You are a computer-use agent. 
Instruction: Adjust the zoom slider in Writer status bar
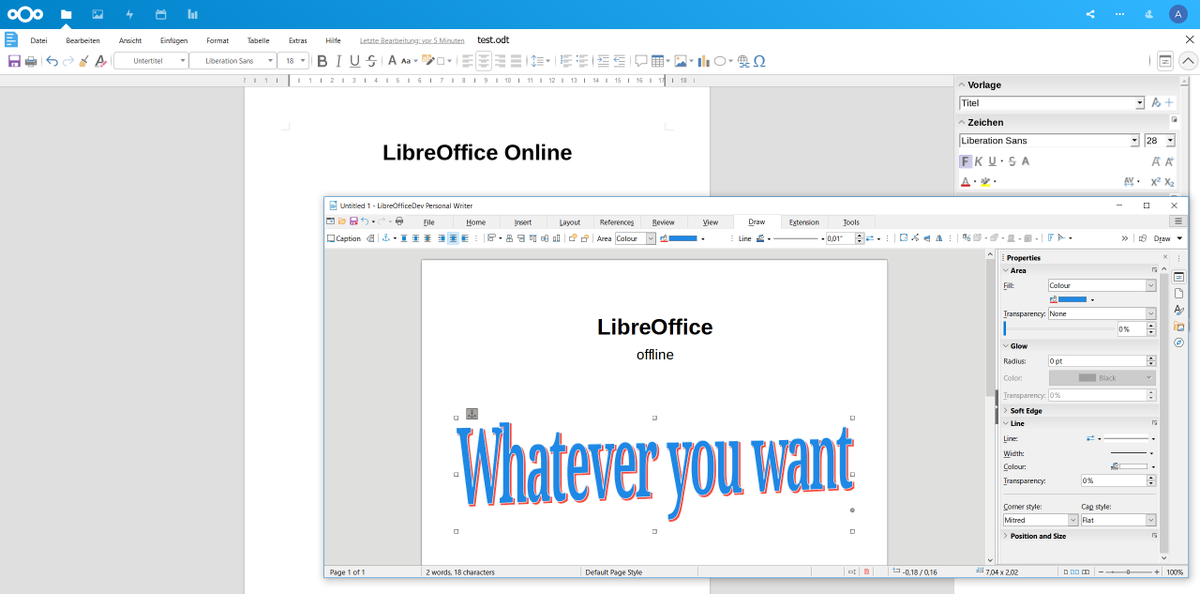[1128, 572]
